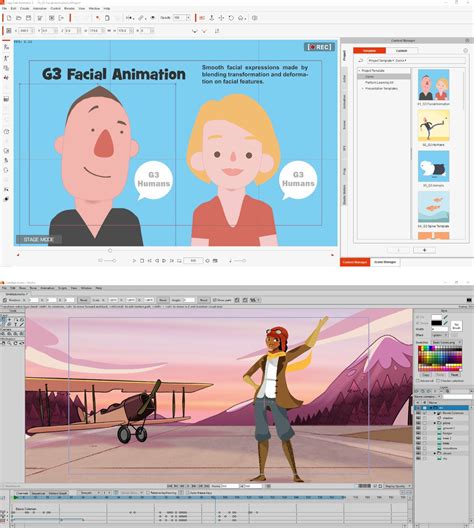474x528 pixels.
Task: Hide the shadow layer with its eye icon
Action: pyautogui.click(x=418, y=418)
